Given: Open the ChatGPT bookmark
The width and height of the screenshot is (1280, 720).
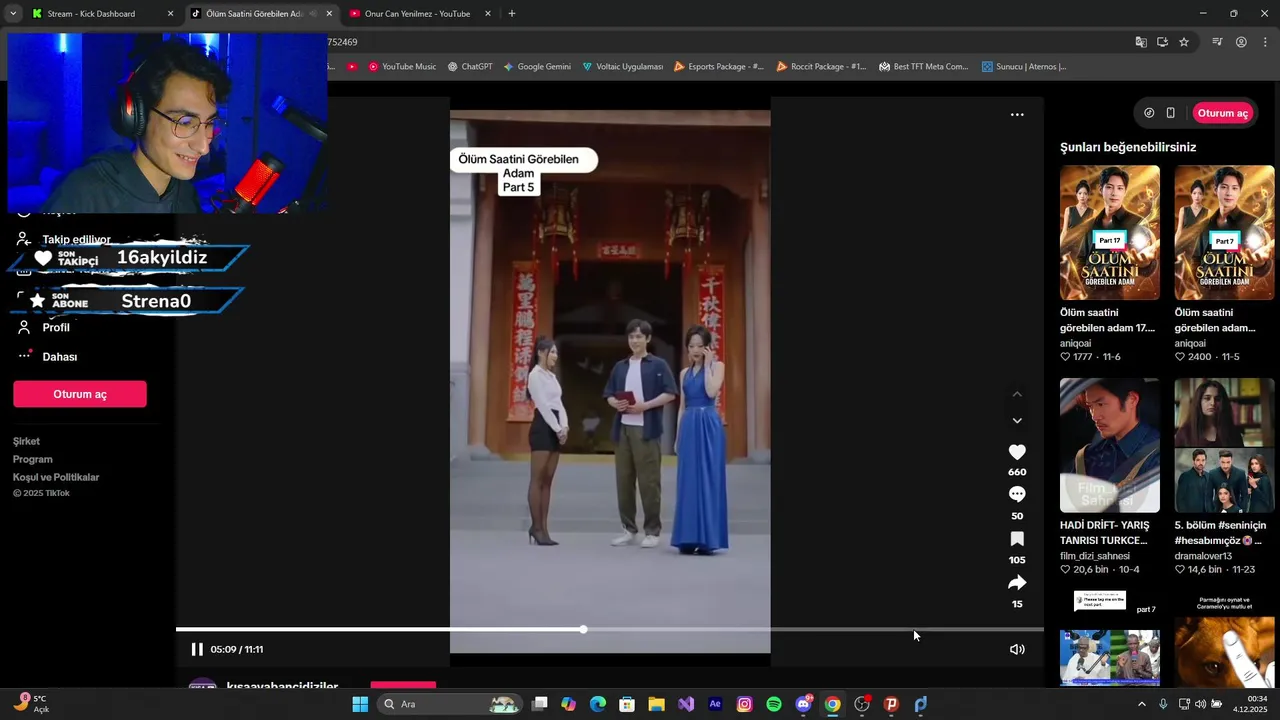Looking at the screenshot, I should click(470, 67).
